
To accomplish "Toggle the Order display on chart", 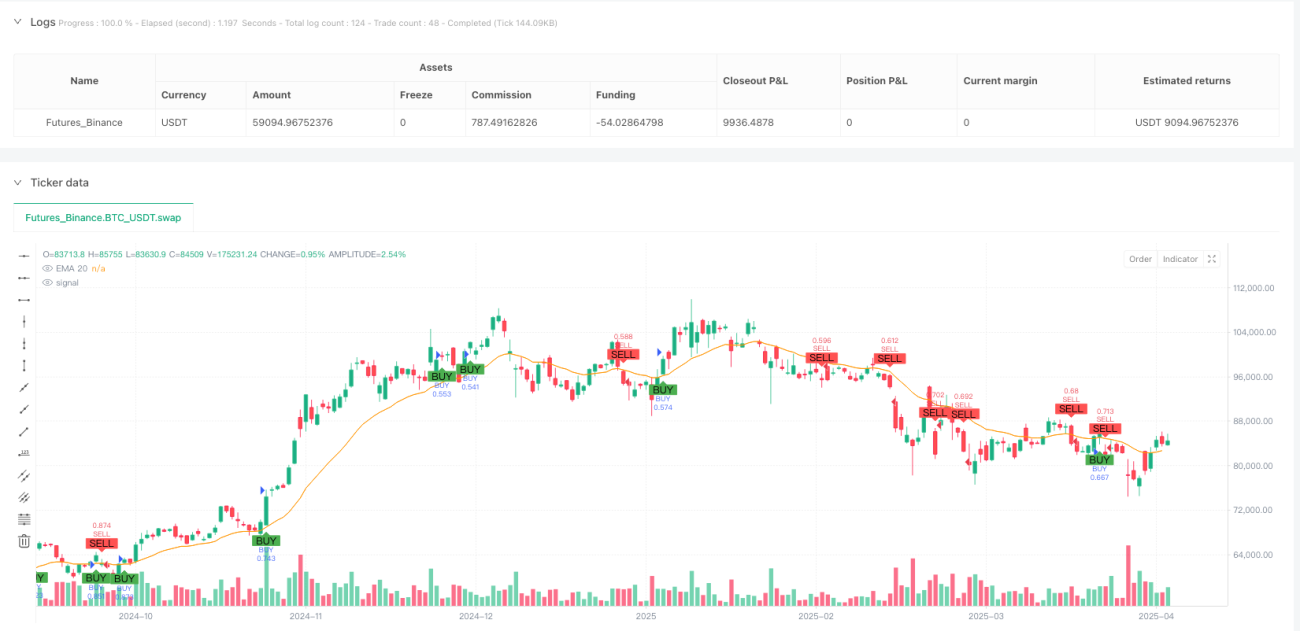I will (x=1140, y=259).
